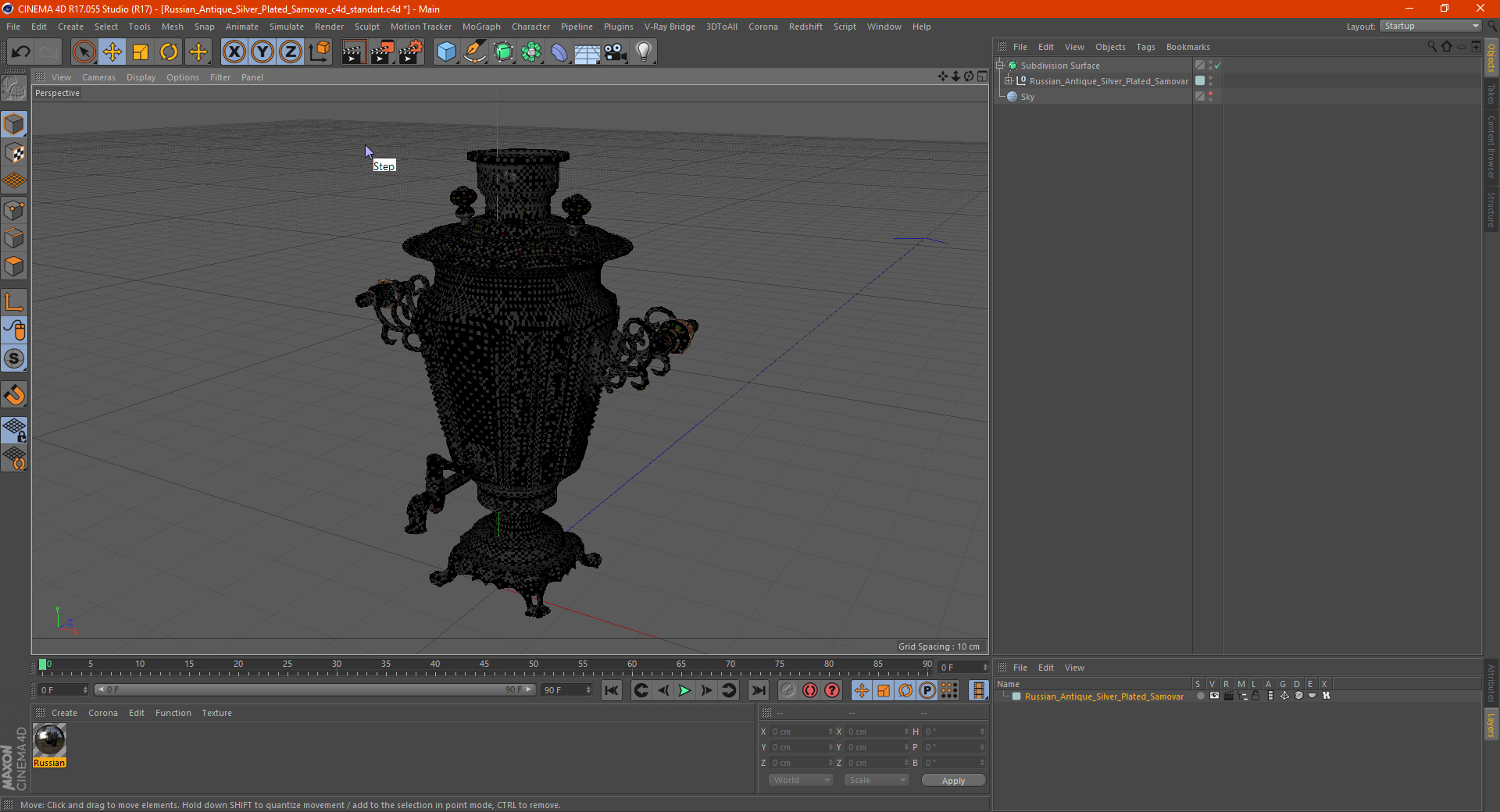Open the Content Browser side tab
1500x812 pixels.
tap(1491, 148)
